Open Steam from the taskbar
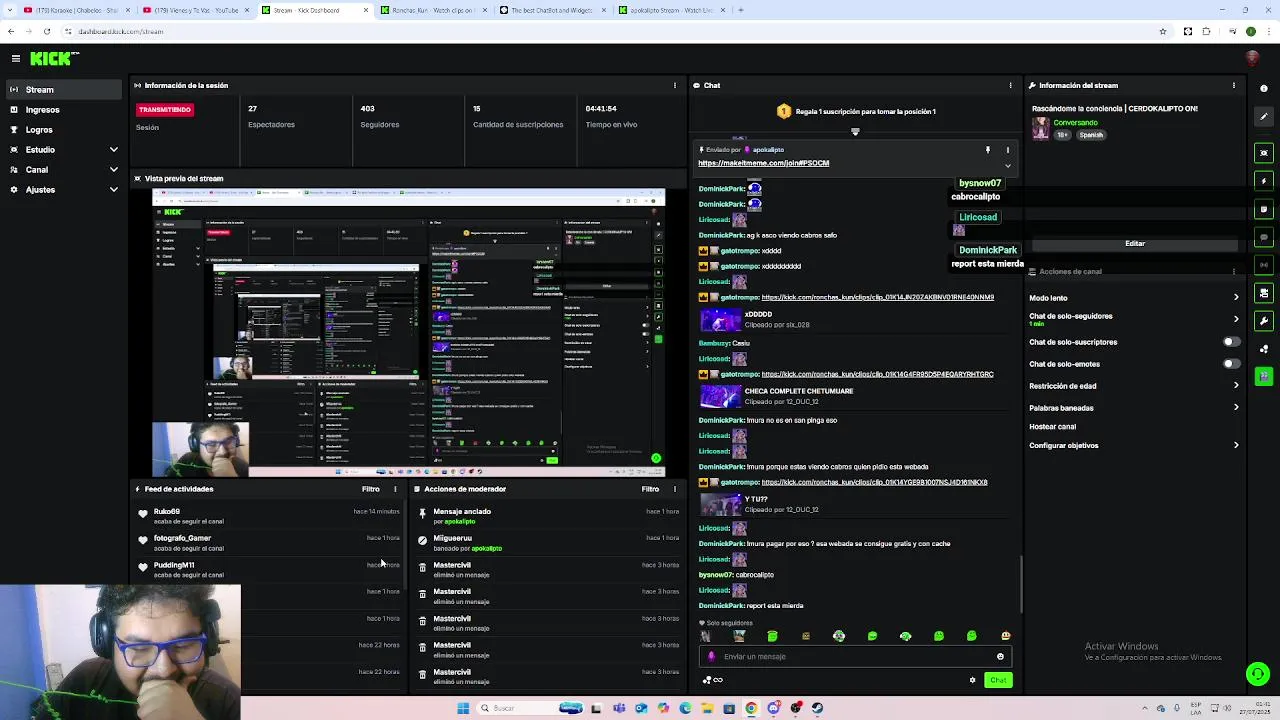This screenshot has height=720, width=1280. click(817, 708)
